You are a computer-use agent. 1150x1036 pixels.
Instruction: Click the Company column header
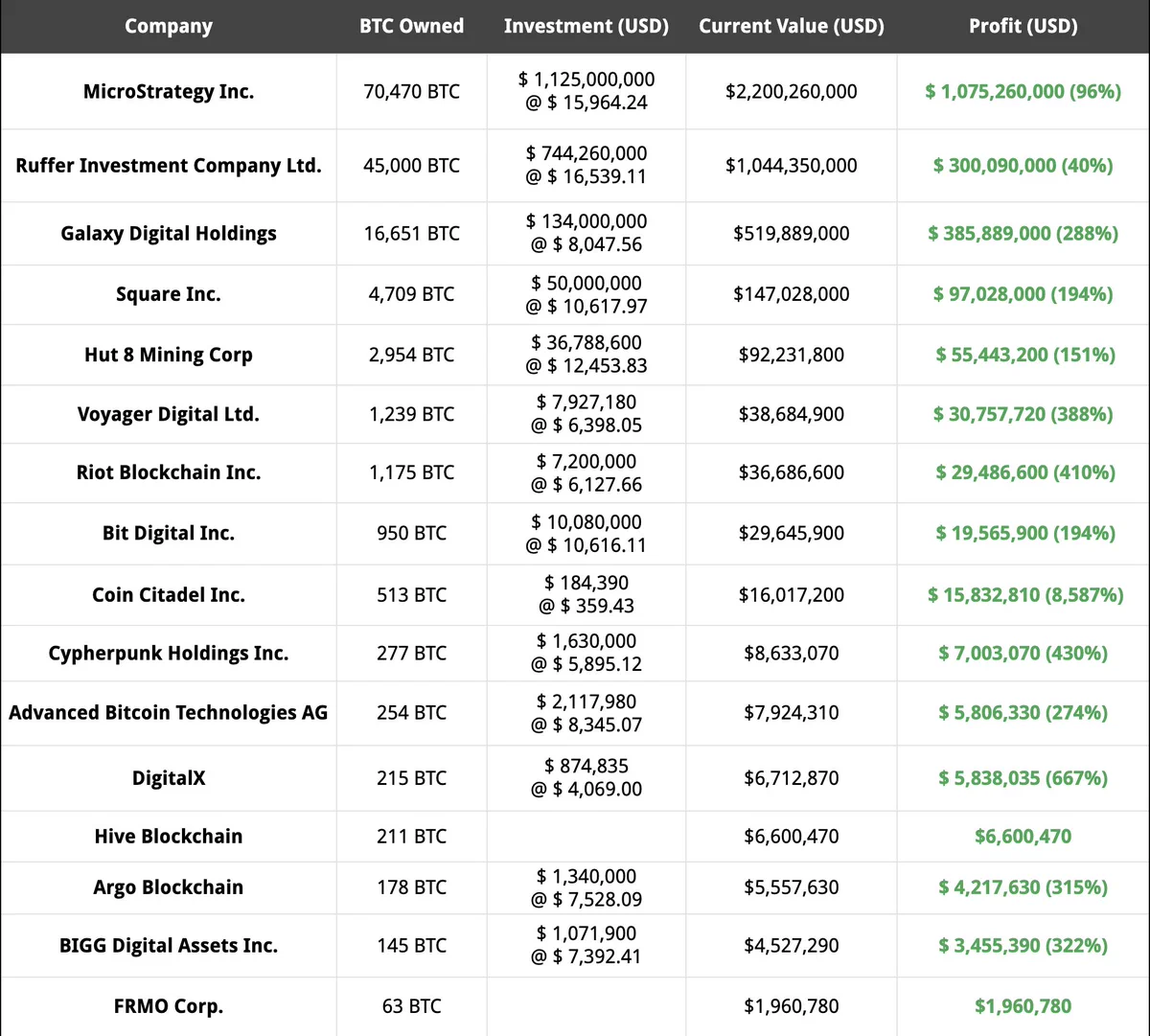169,27
